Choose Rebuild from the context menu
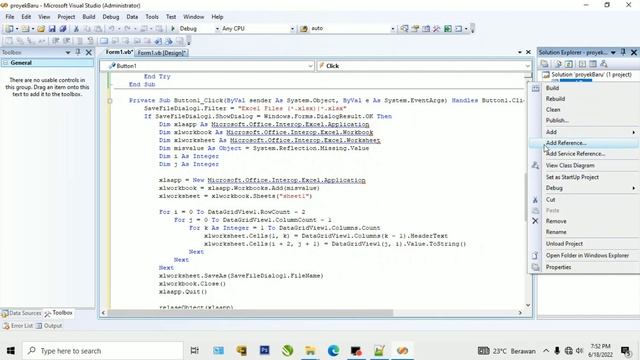Image resolution: width=640 pixels, height=360 pixels. [x=584, y=99]
